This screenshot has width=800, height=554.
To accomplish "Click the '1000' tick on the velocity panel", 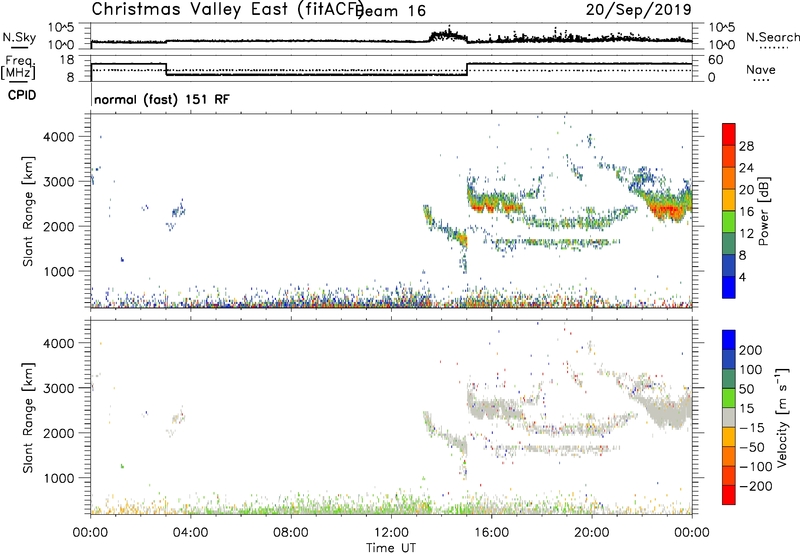I will pyautogui.click(x=59, y=478).
